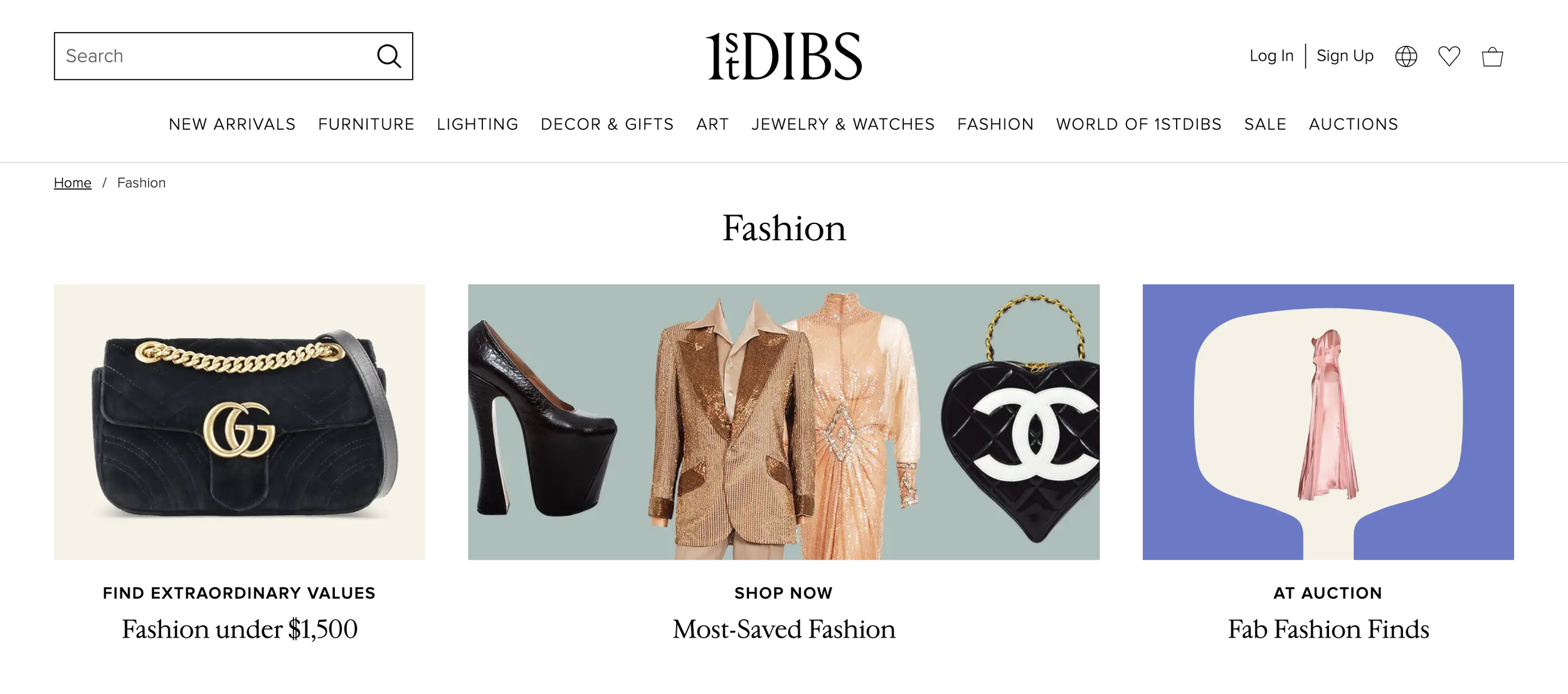Click the Sign Up link
The image size is (1568, 694).
click(1345, 56)
